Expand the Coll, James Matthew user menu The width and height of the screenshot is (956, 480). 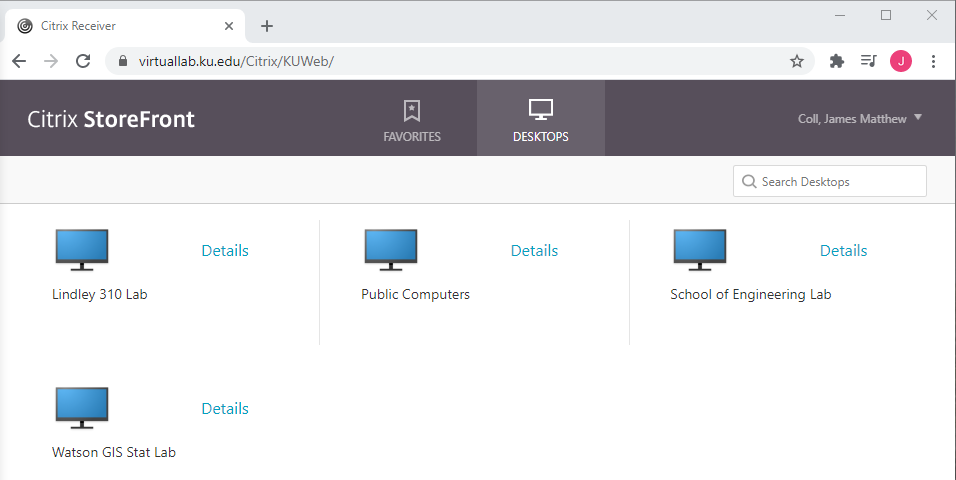point(859,118)
